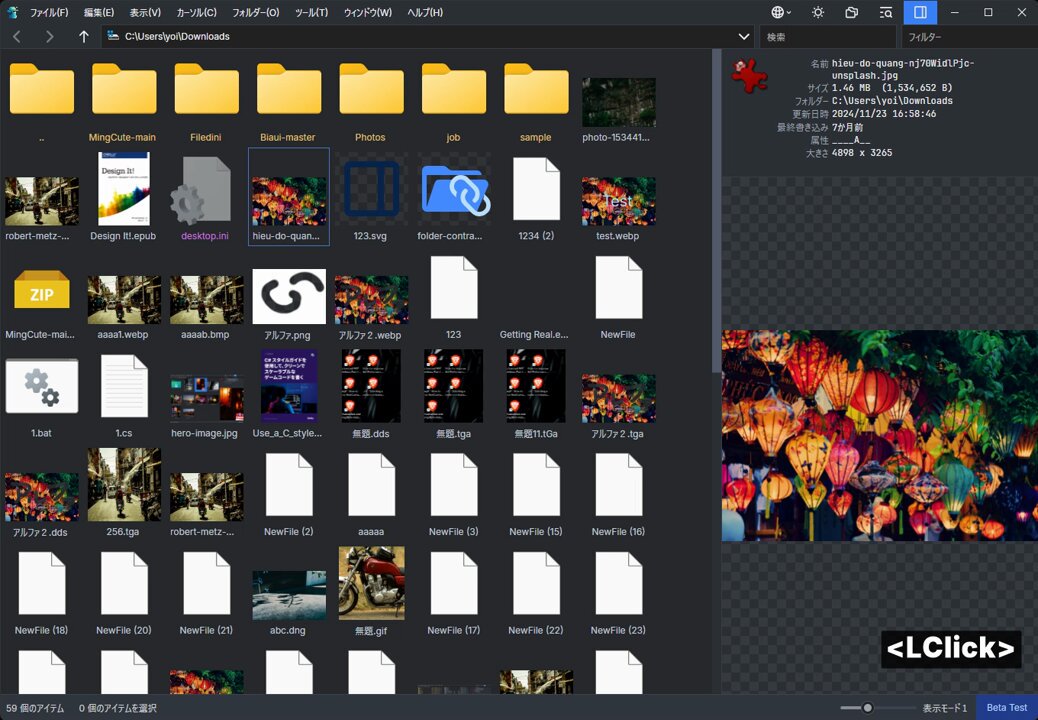1038x720 pixels.
Task: Select the hieu-do-quan... lantern image
Action: (289, 197)
